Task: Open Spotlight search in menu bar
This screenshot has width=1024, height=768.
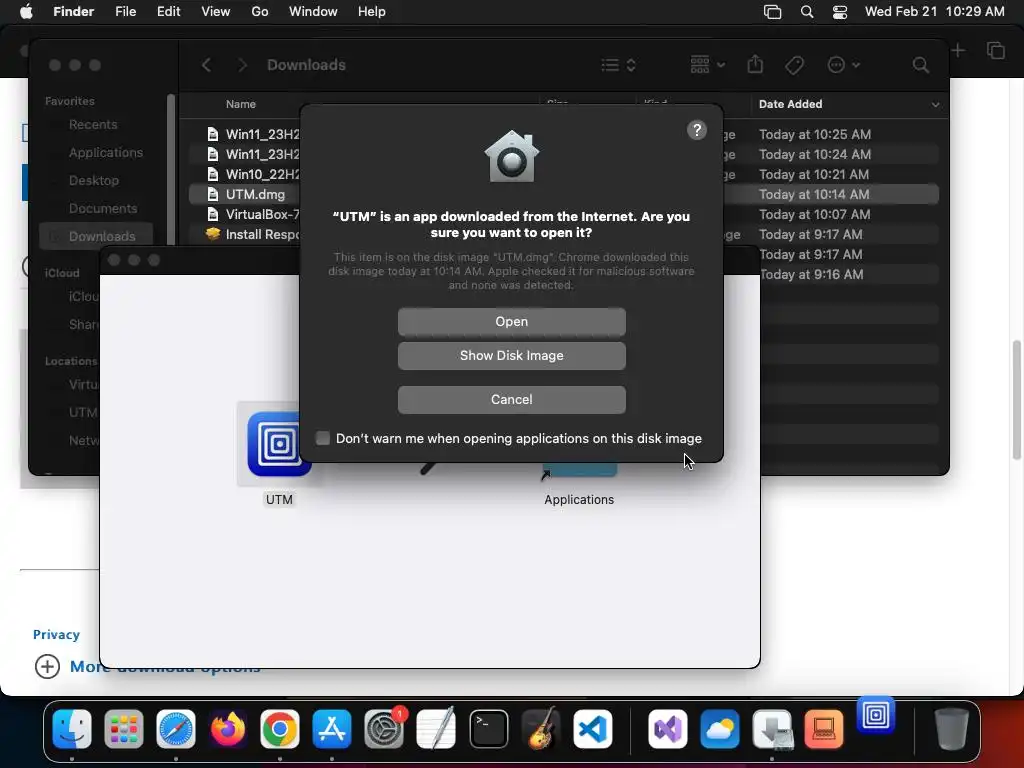Action: tap(807, 12)
